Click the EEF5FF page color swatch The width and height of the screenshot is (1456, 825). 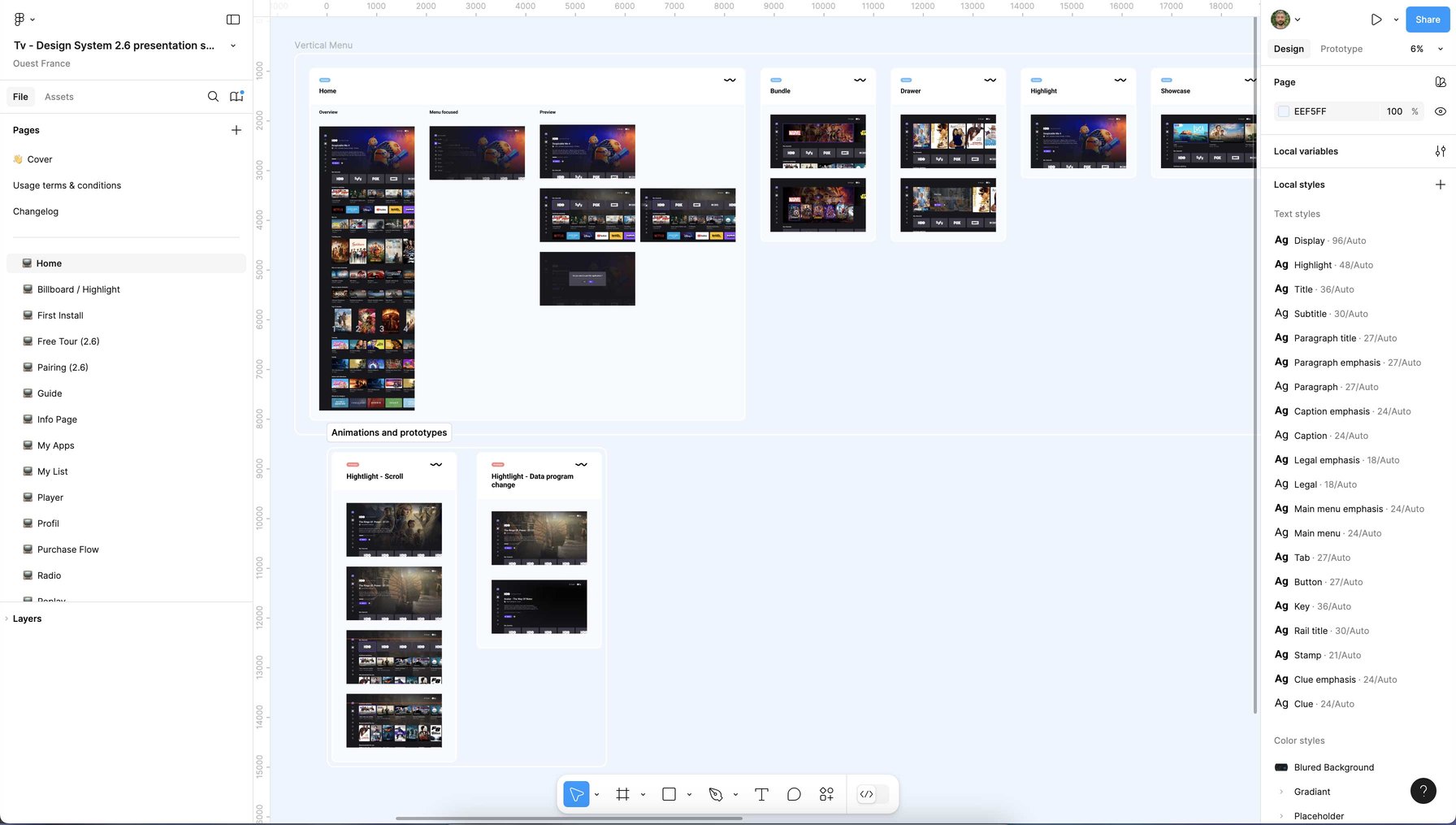tap(1284, 111)
